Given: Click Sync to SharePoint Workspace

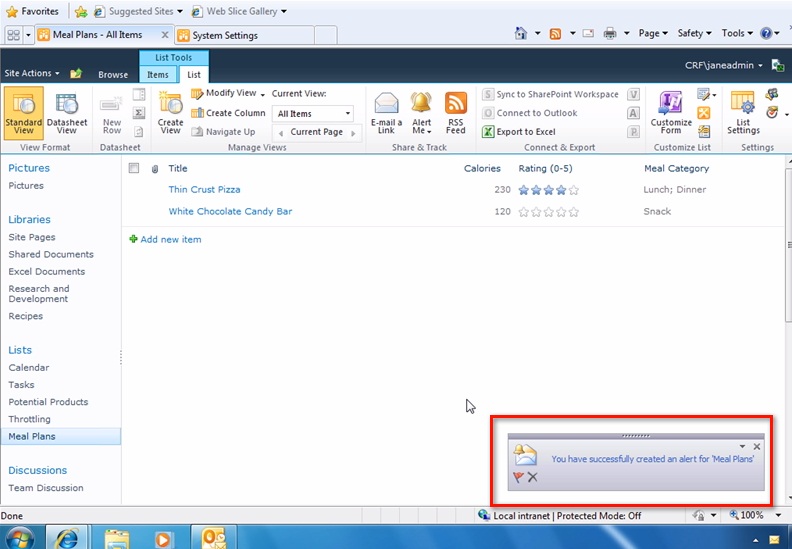Looking at the screenshot, I should click(550, 94).
